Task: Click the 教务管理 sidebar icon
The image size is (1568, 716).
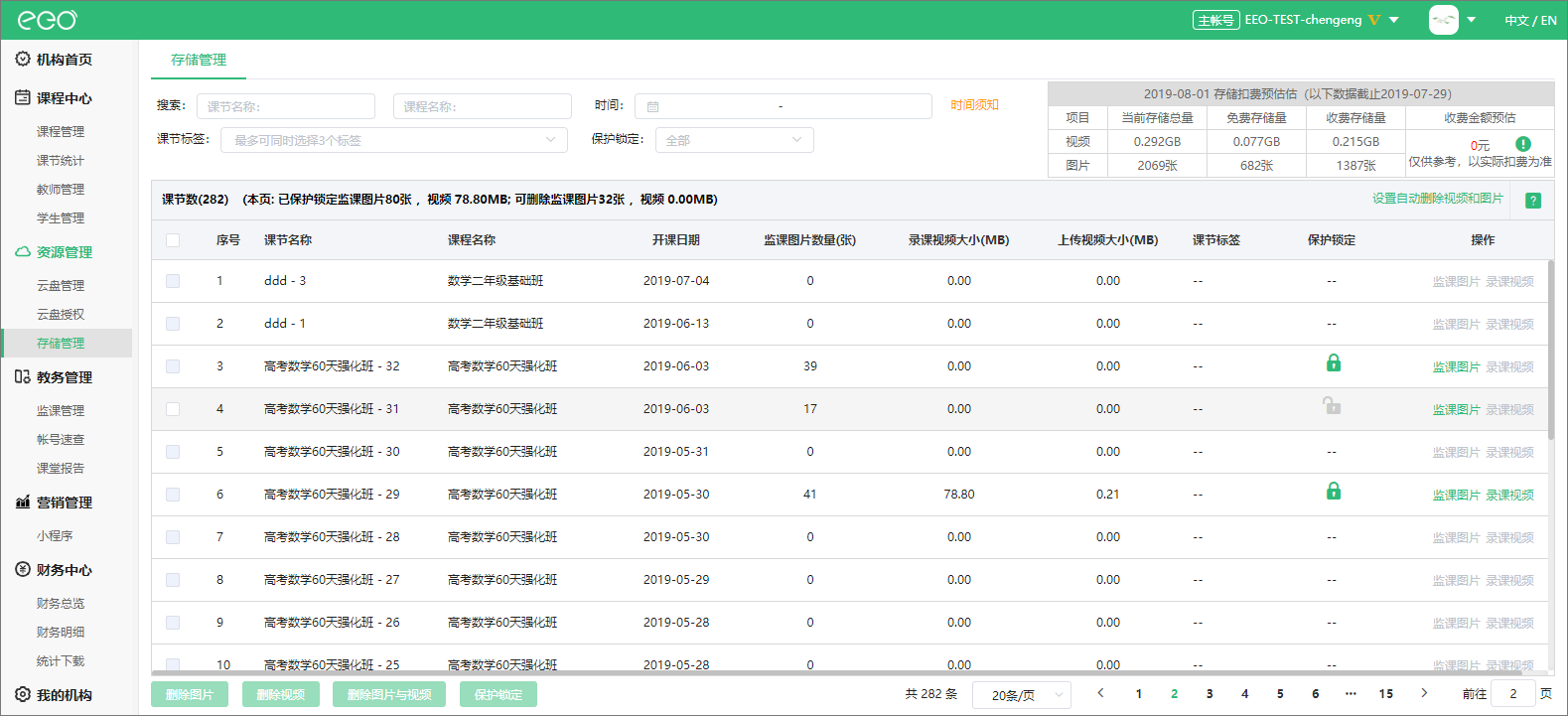Action: point(23,377)
